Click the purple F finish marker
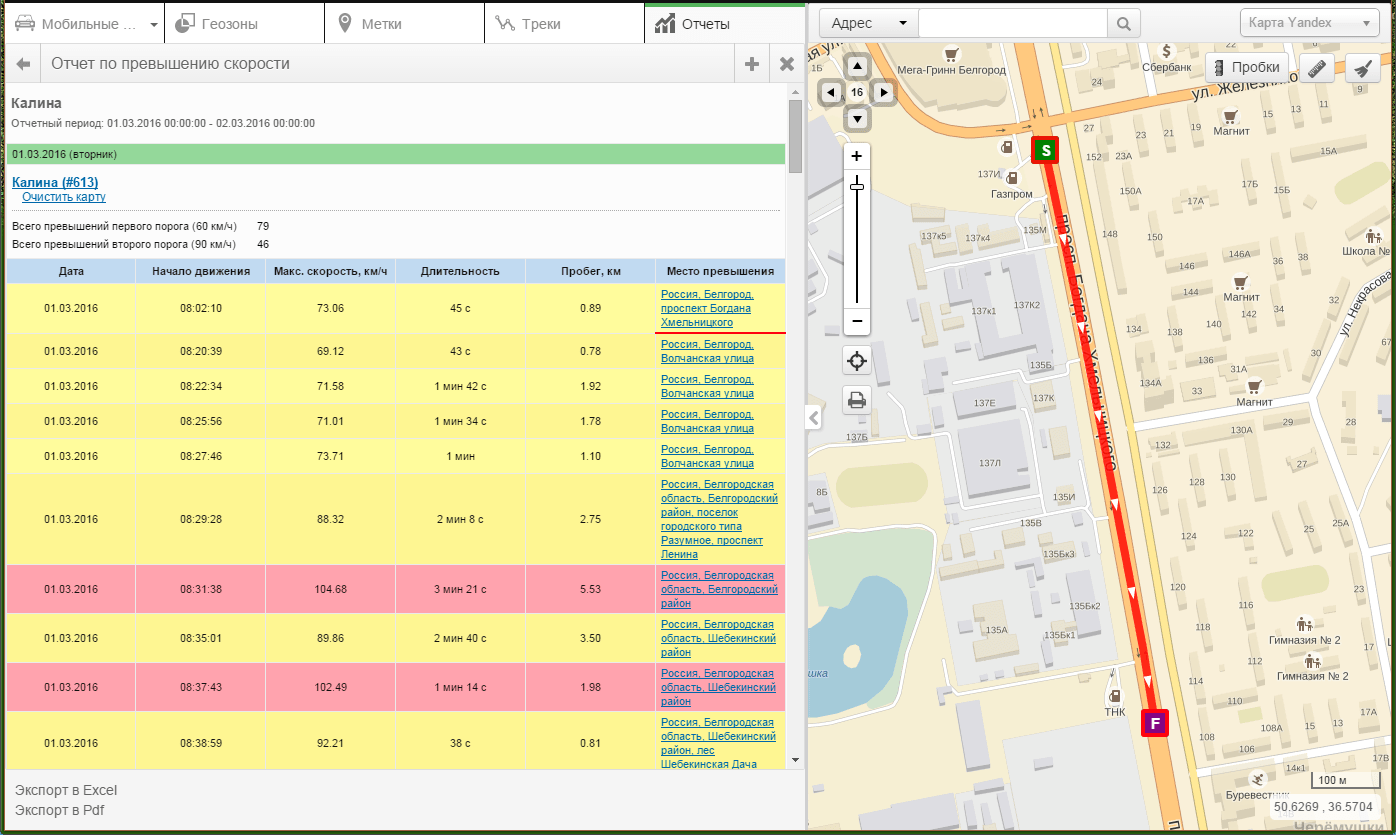1396x835 pixels. [x=1155, y=723]
